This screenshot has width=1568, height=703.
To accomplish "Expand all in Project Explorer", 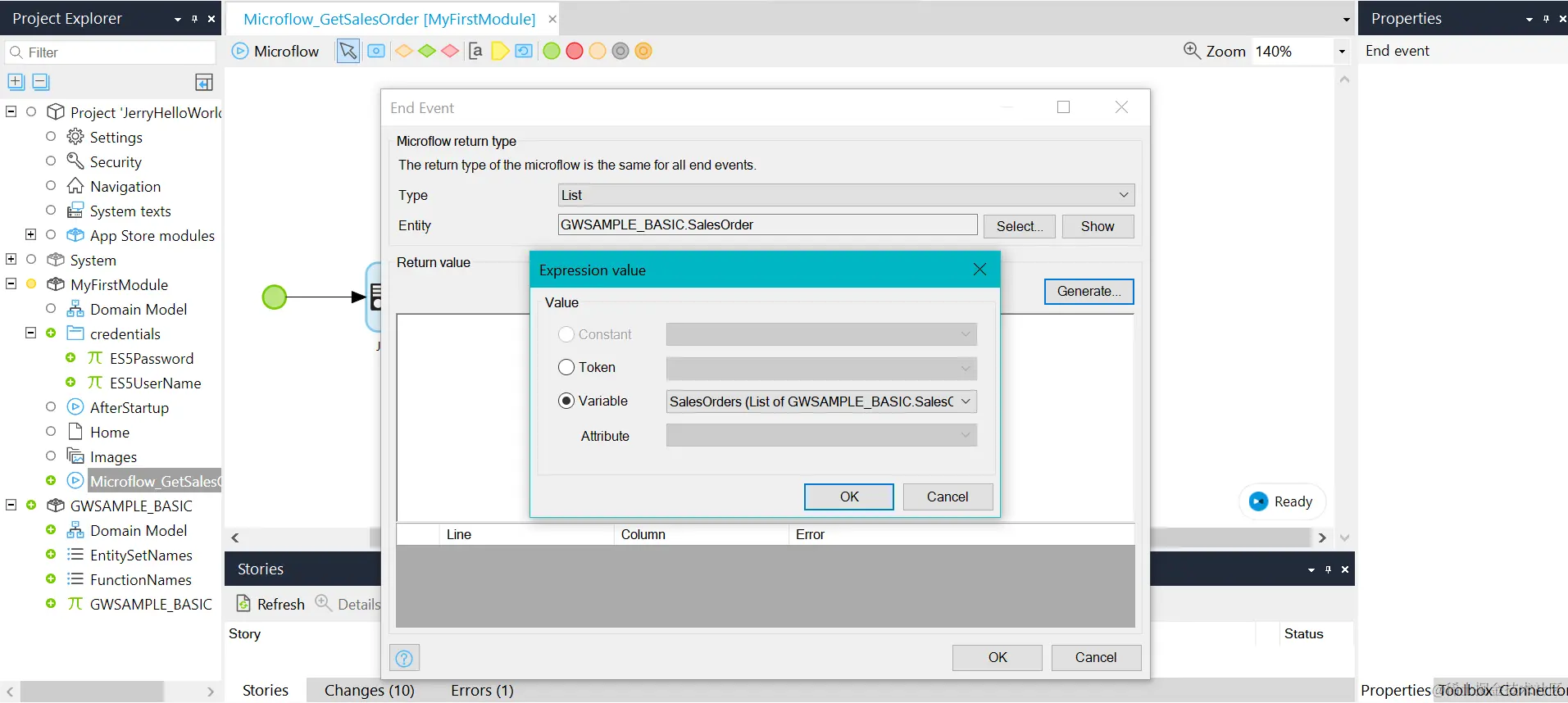I will (16, 81).
